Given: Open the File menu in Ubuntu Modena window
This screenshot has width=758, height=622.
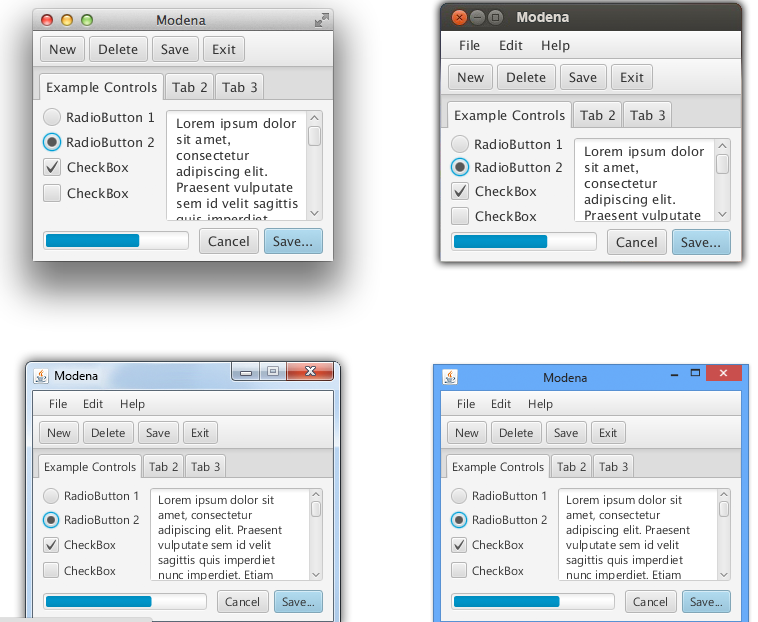Looking at the screenshot, I should (x=469, y=45).
